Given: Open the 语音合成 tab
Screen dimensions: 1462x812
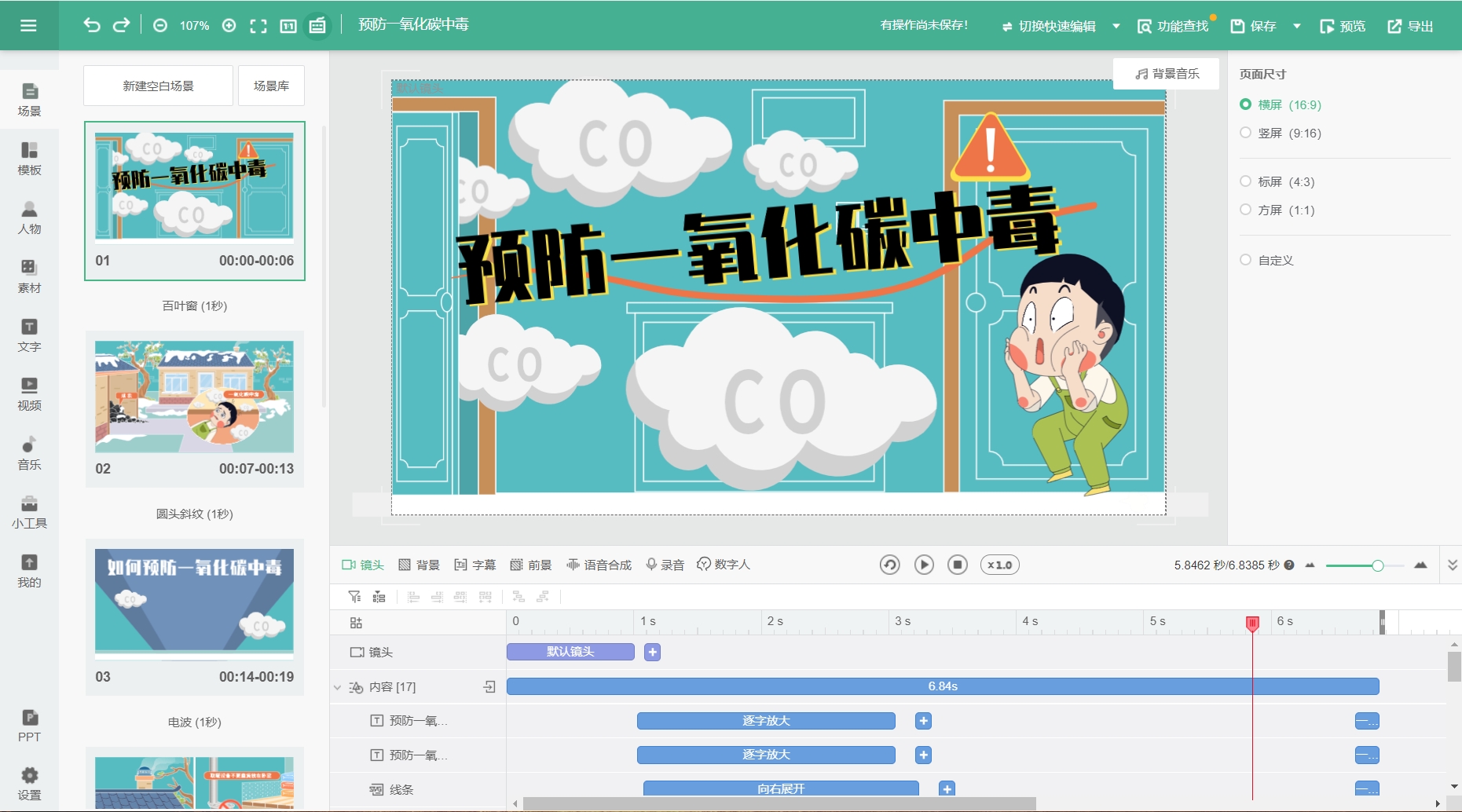Looking at the screenshot, I should click(599, 565).
